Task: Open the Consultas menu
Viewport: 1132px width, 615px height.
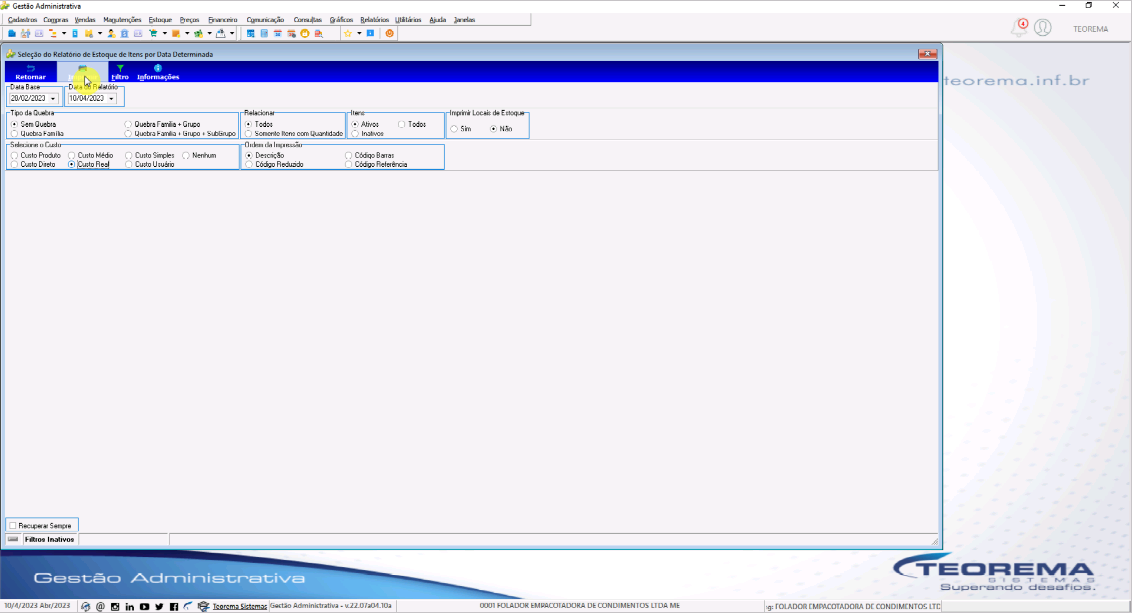Action: 308,19
